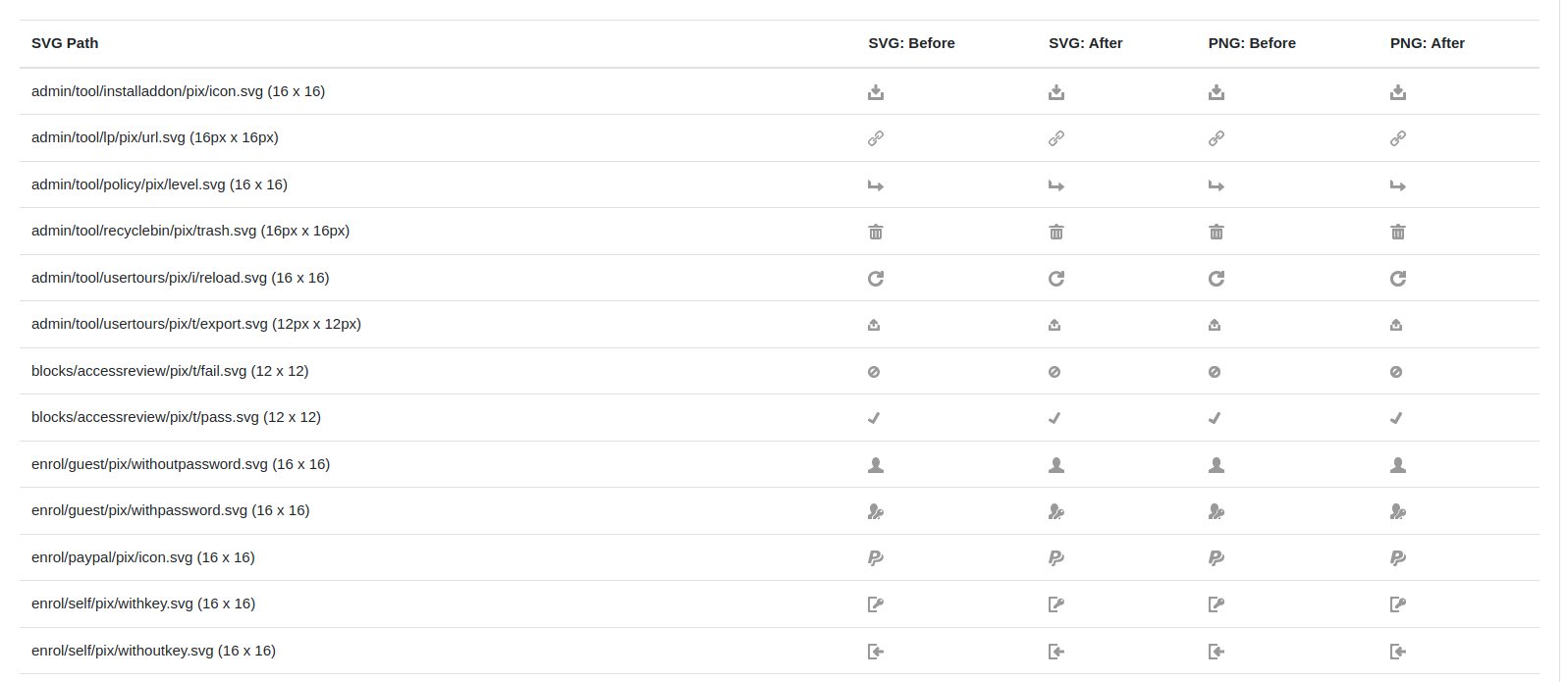Click the PNG: Before column header

pyautogui.click(x=1252, y=43)
